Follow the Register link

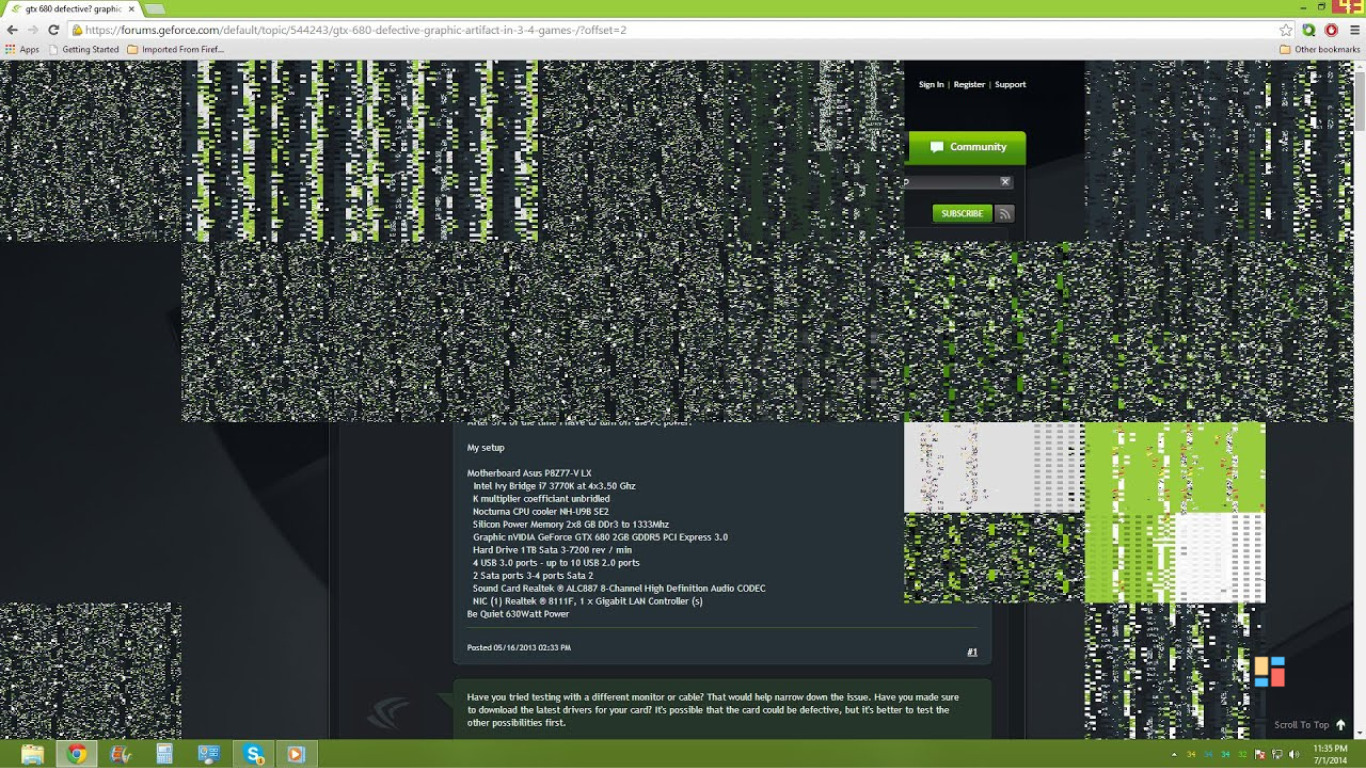[x=969, y=85]
